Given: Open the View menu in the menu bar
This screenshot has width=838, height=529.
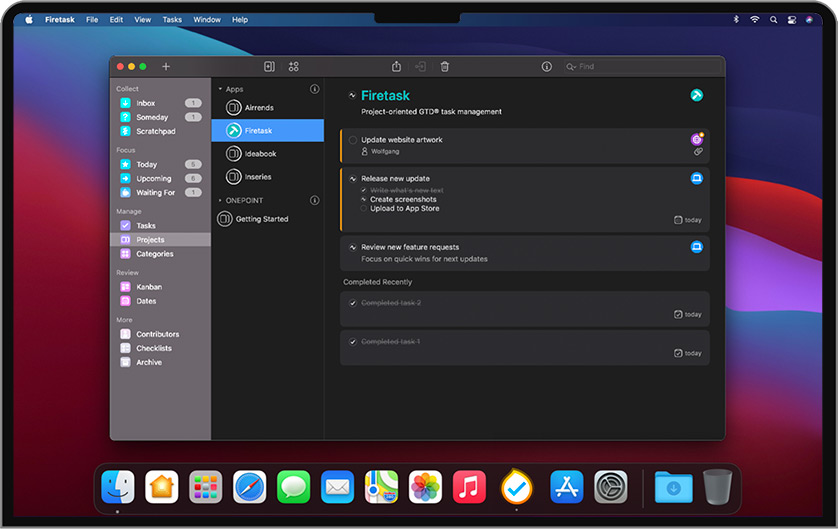Looking at the screenshot, I should (x=143, y=19).
